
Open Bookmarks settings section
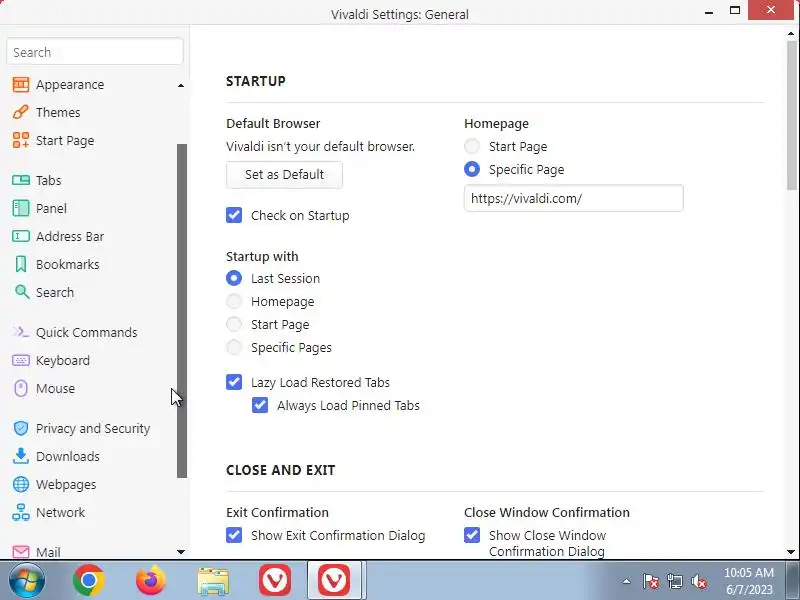tap(67, 264)
